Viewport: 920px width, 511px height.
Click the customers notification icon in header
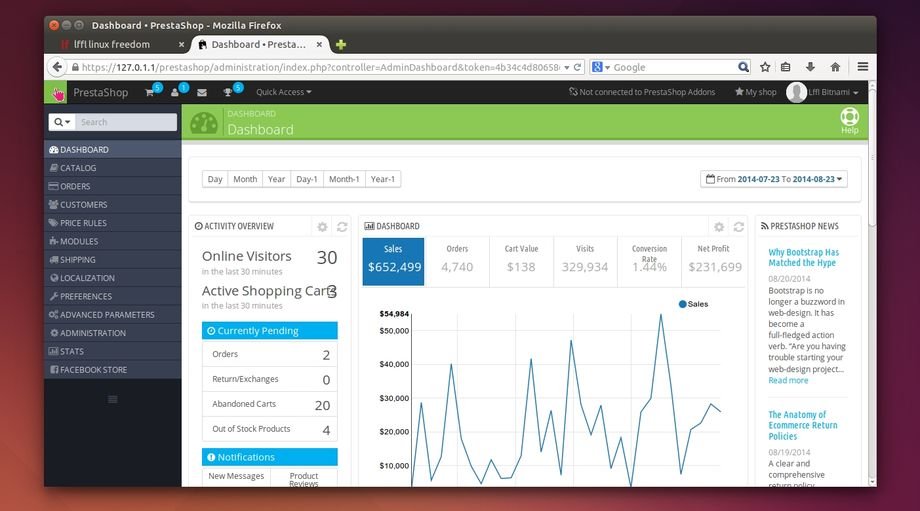tap(176, 93)
